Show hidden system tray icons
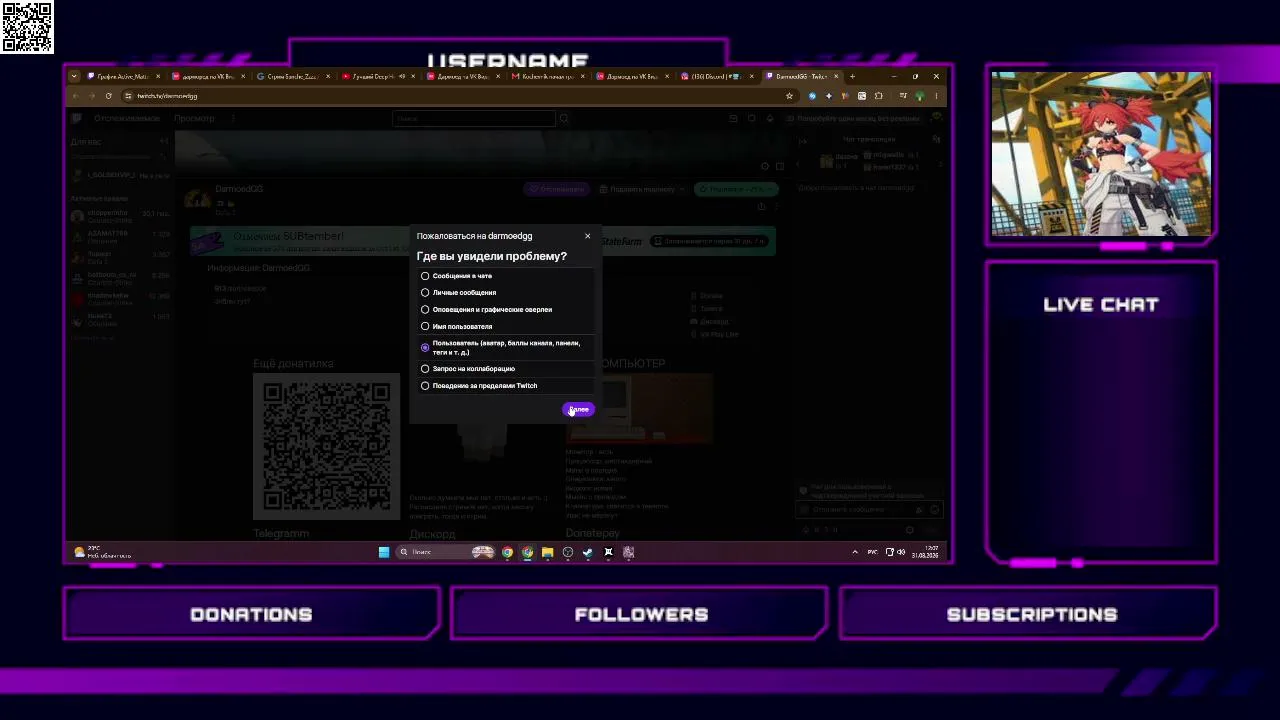 coord(855,552)
